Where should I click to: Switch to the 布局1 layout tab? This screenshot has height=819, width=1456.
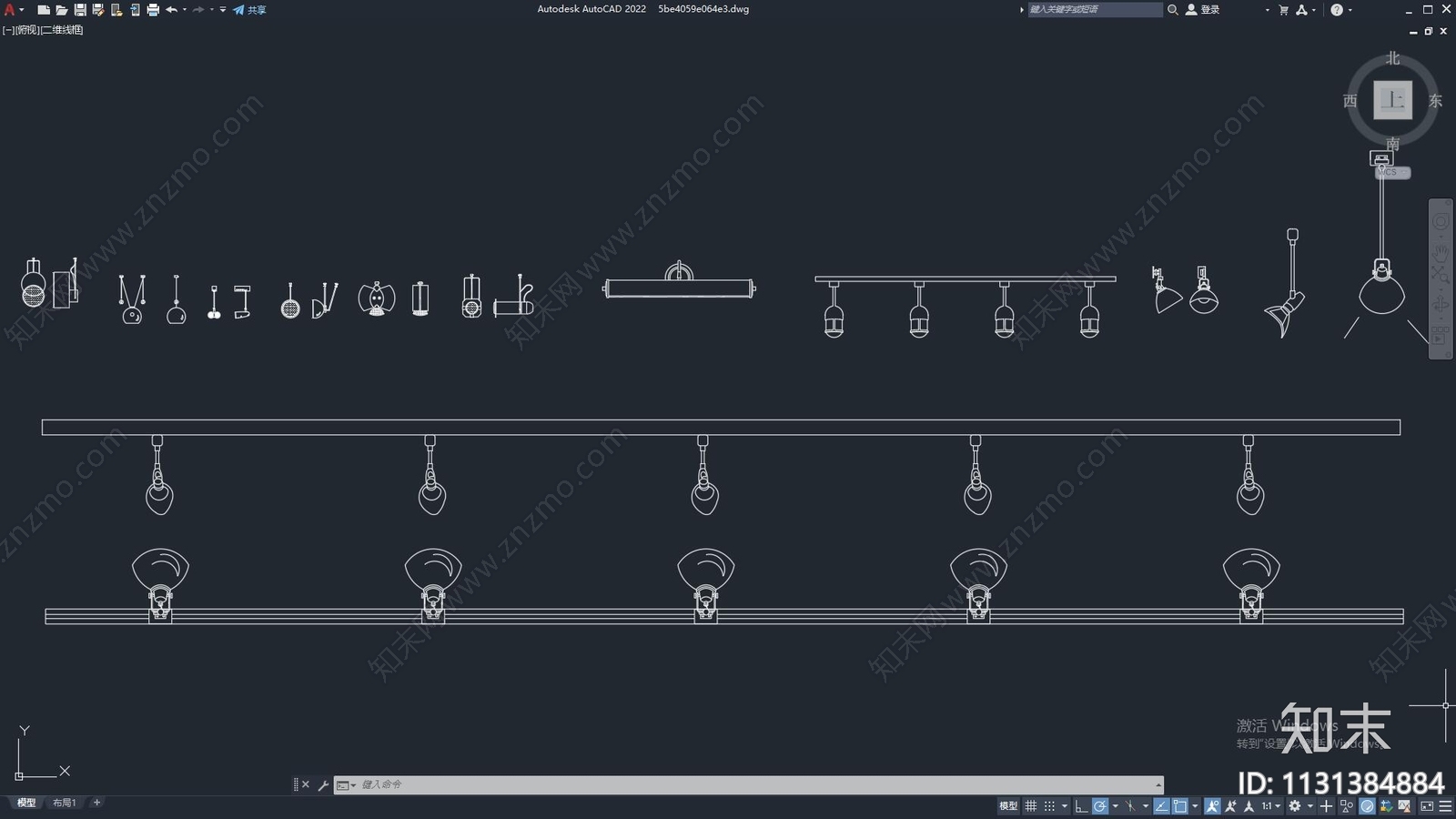(64, 803)
